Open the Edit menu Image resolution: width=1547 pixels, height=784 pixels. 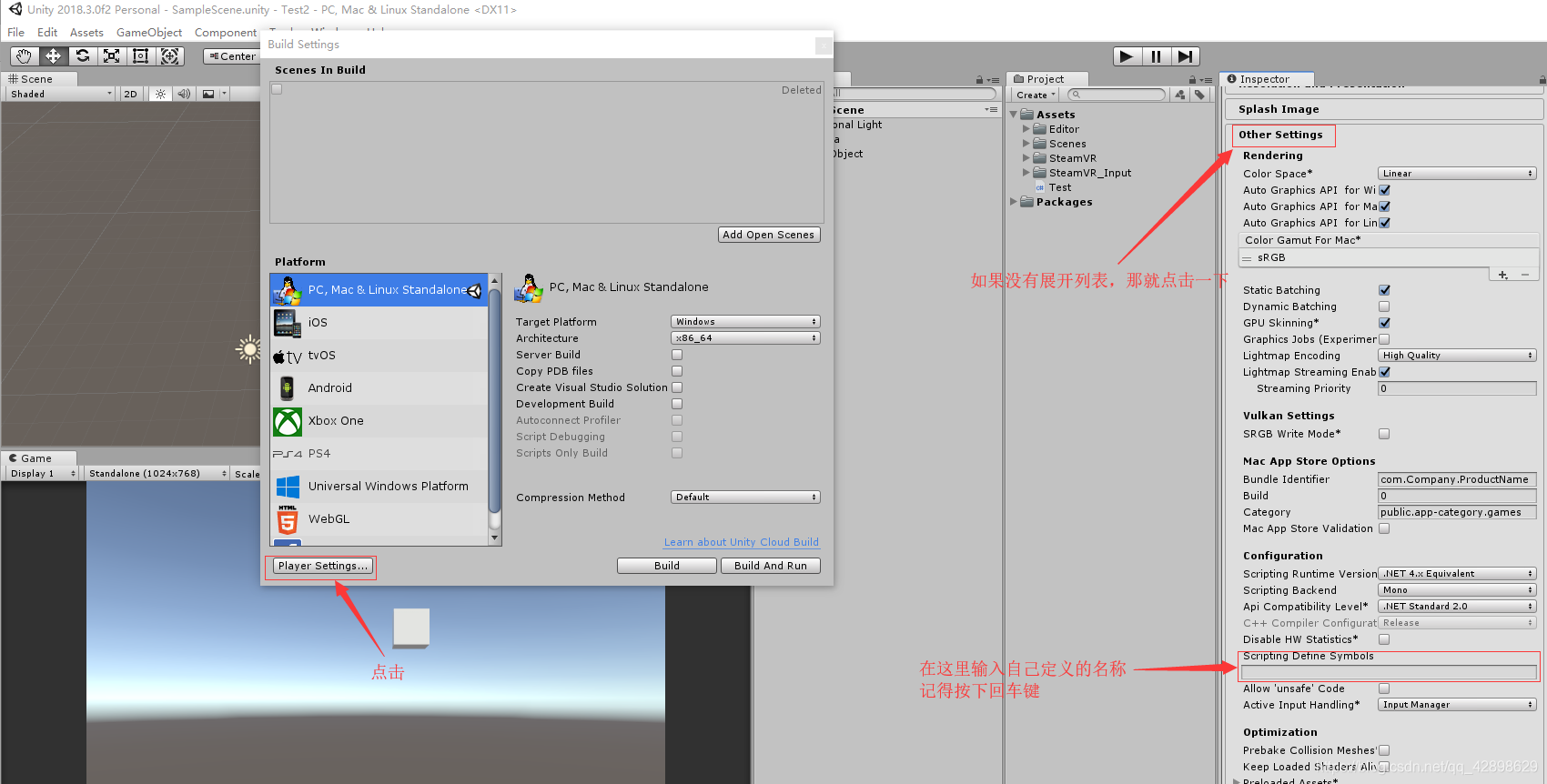click(x=47, y=33)
